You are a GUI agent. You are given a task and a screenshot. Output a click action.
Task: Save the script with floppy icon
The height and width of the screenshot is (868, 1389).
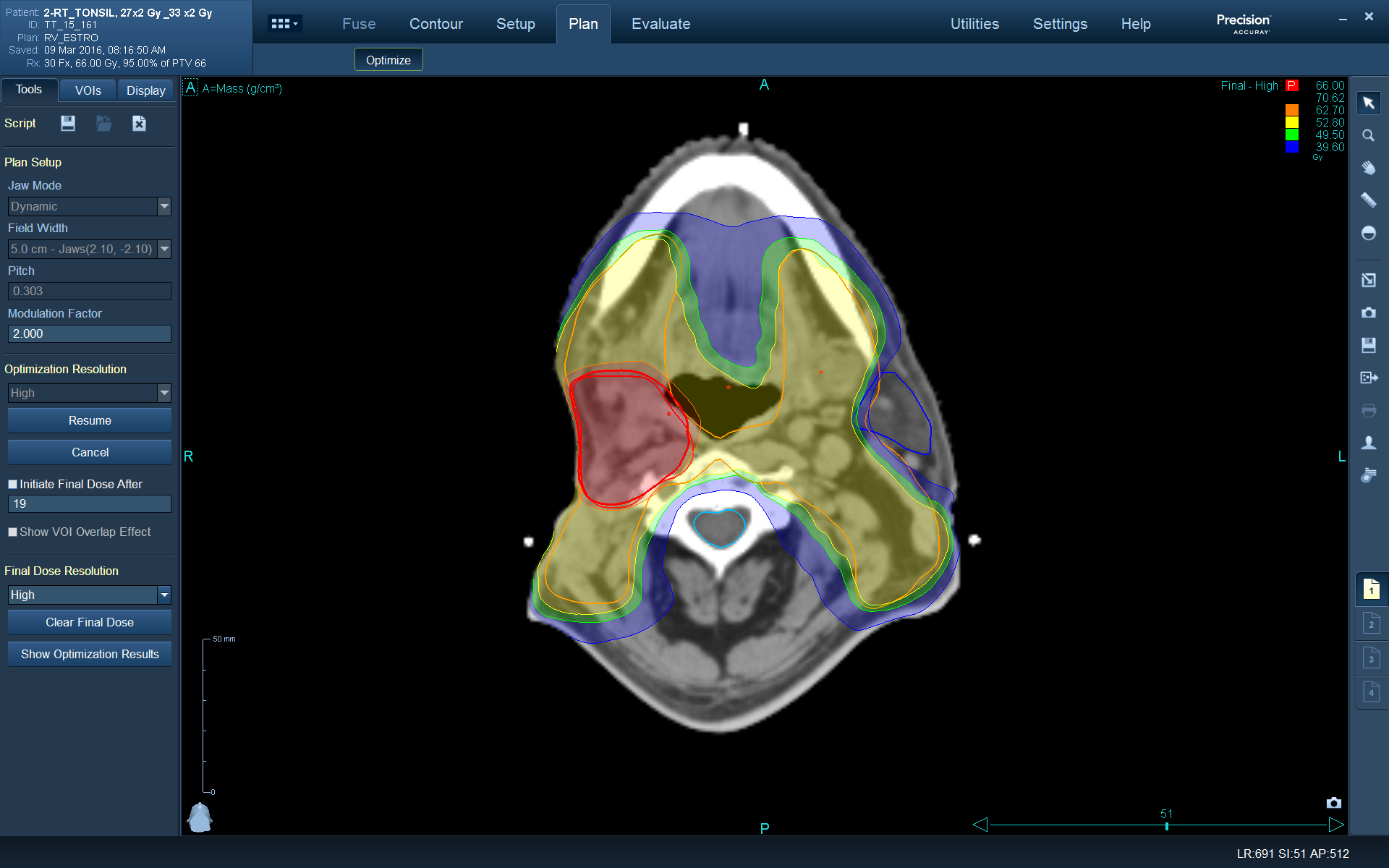(68, 123)
